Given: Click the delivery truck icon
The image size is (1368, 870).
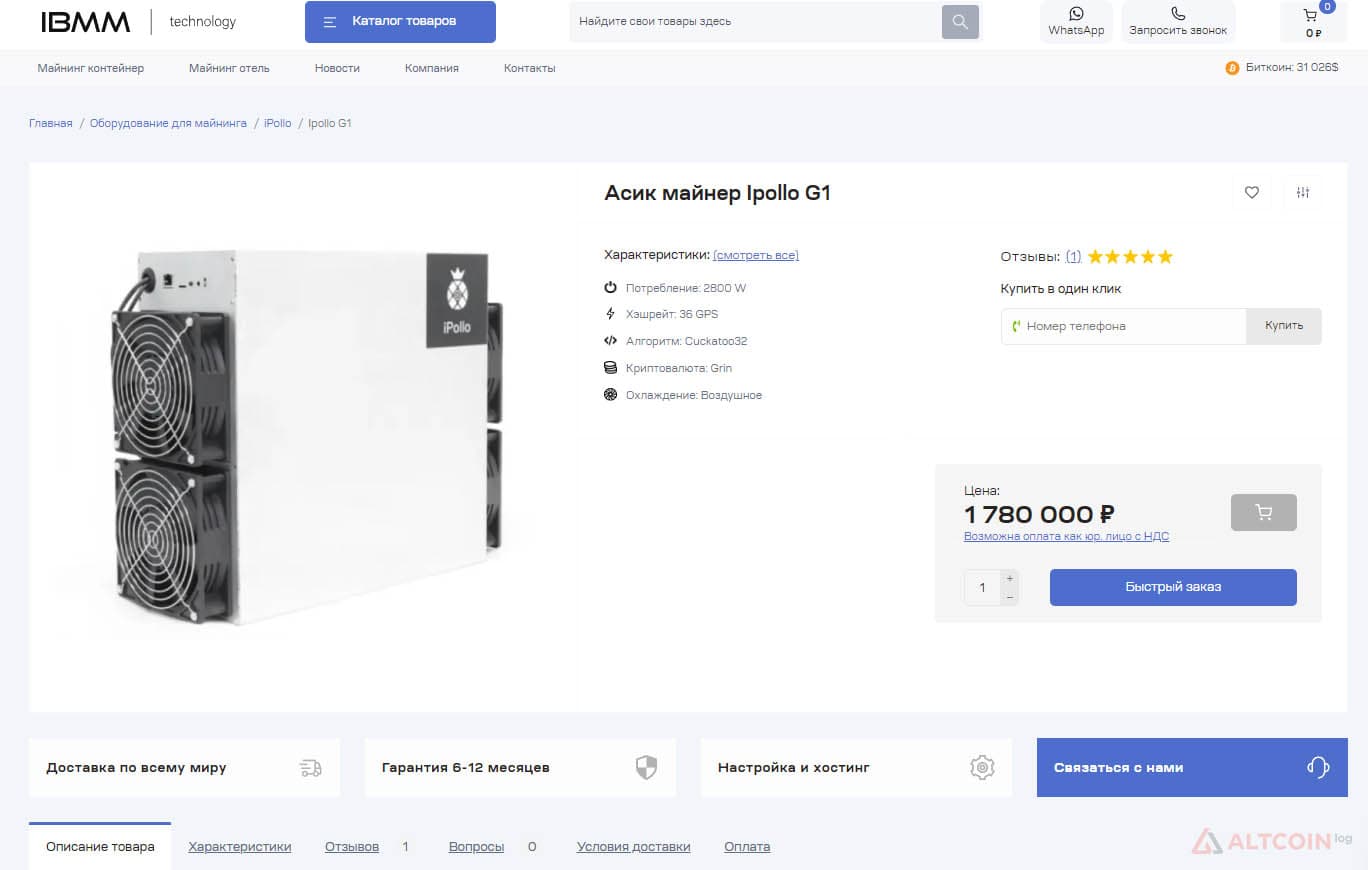Looking at the screenshot, I should (x=311, y=768).
